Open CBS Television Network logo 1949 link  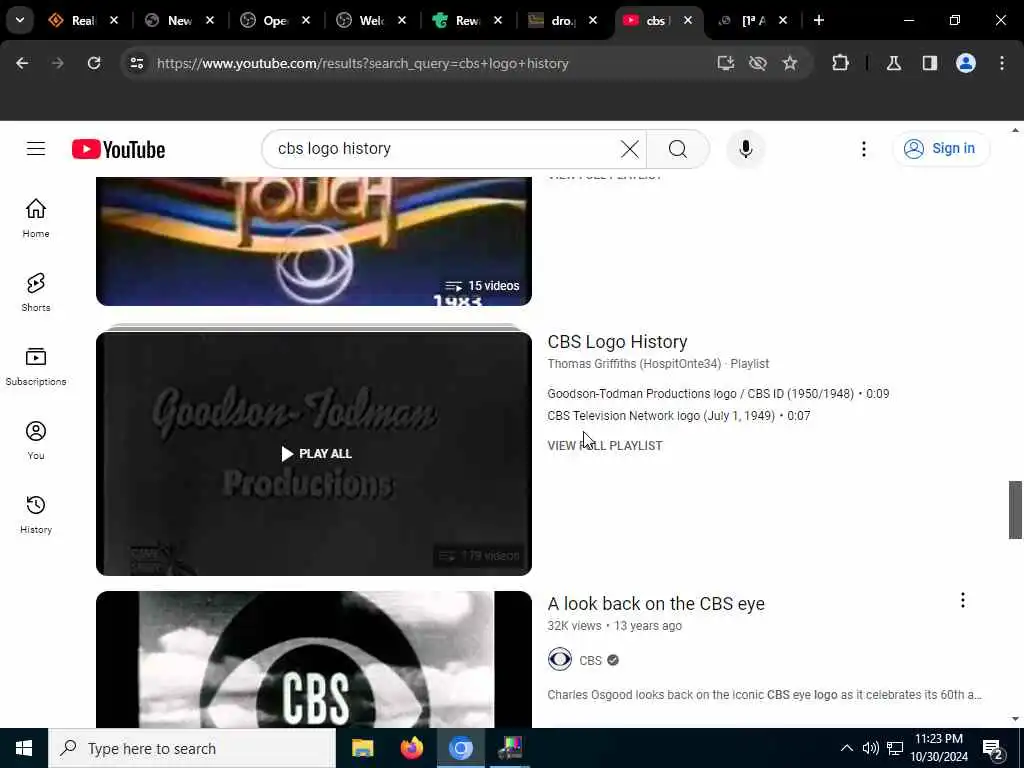pyautogui.click(x=679, y=415)
